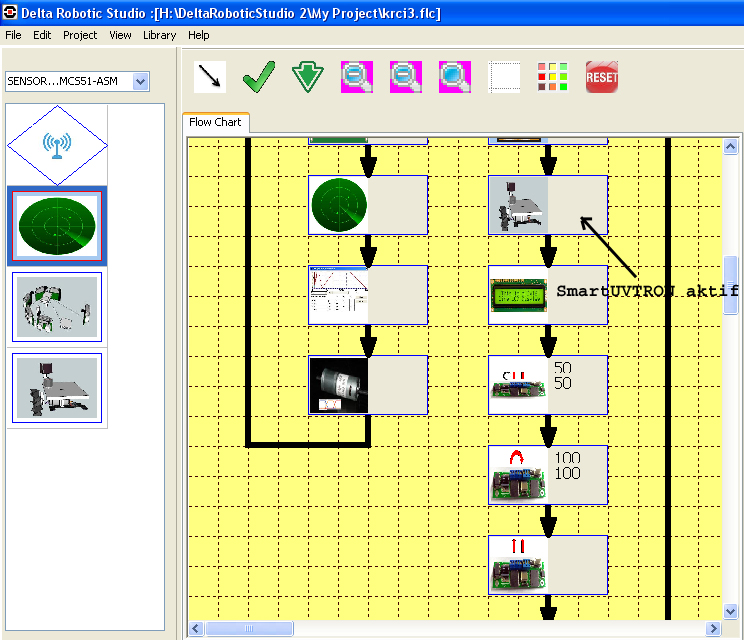Click the dotted blank selection box icon
Image resolution: width=744 pixels, height=640 pixels.
(504, 77)
